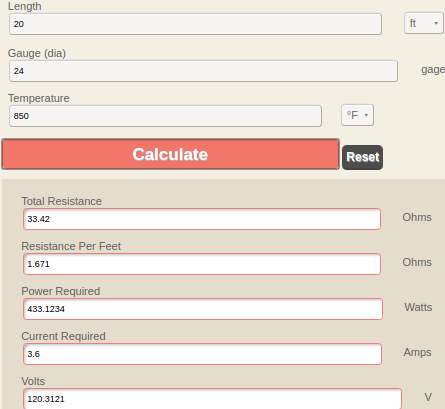Click the Watts unit label

coord(418,307)
